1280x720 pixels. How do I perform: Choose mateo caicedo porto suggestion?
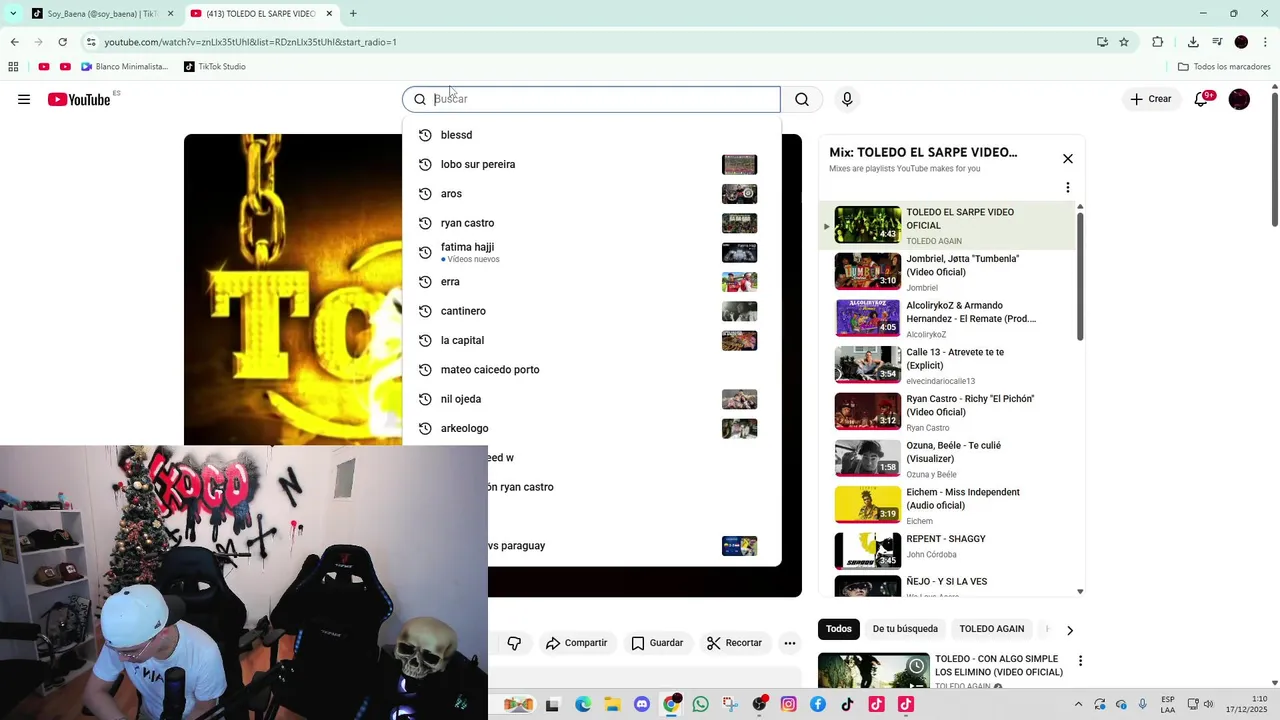pos(591,370)
